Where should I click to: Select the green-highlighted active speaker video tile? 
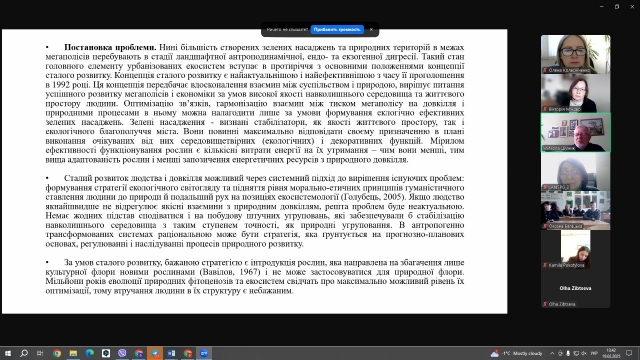click(576, 133)
